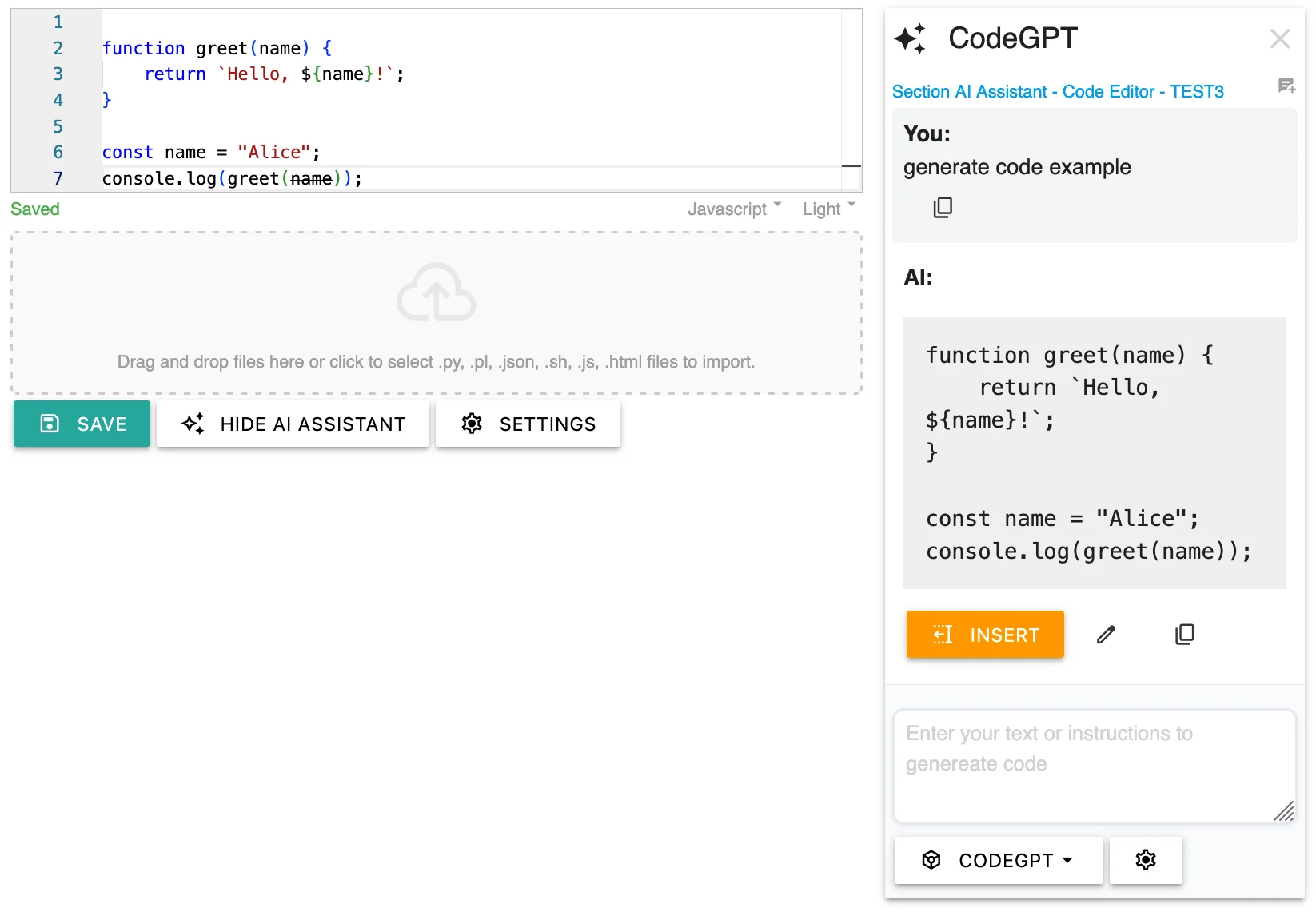Expand the CODEGPT model selector chevron
1316x916 pixels.
[1068, 861]
